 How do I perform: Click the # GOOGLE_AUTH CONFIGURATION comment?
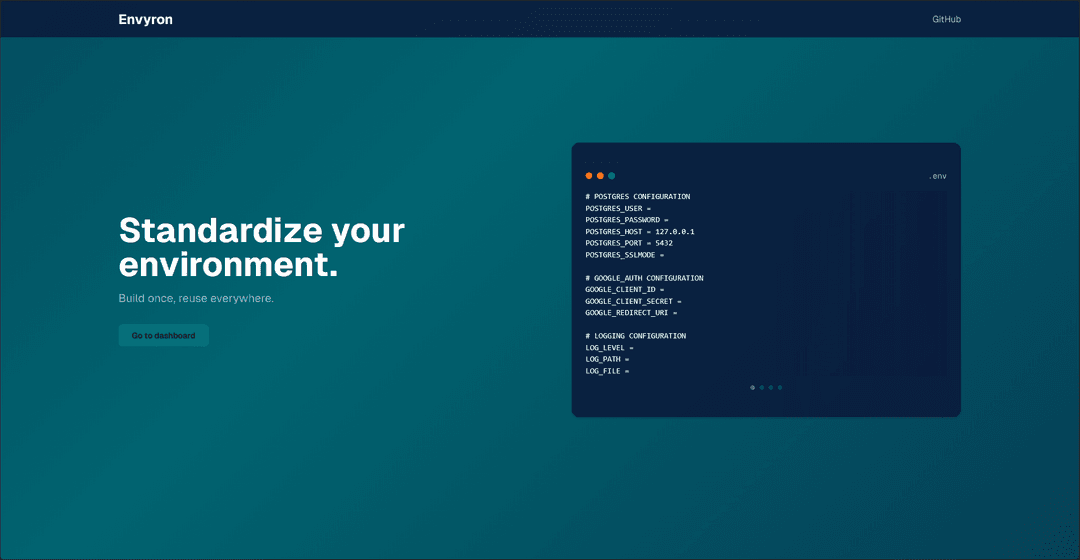[644, 278]
